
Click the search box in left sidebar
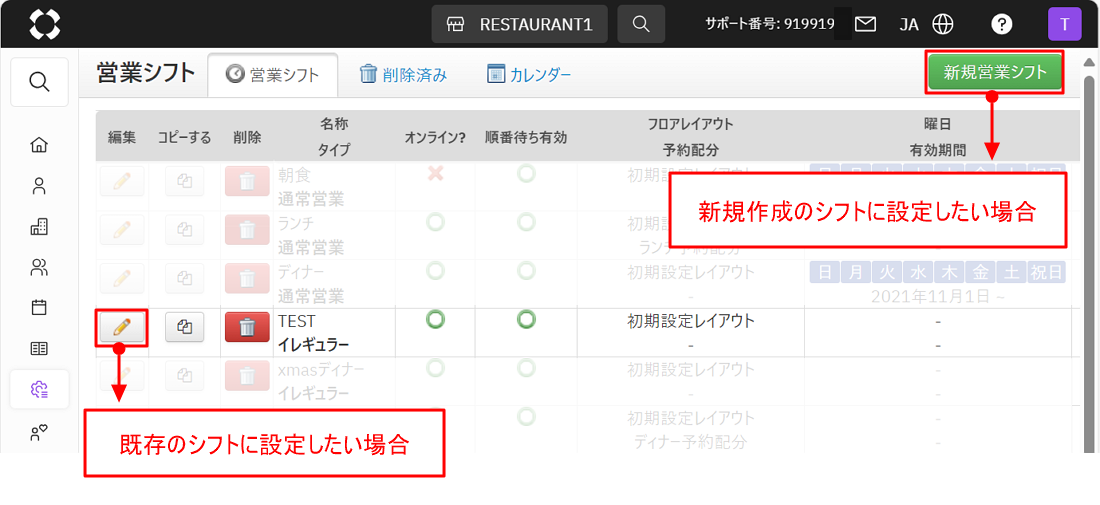click(40, 82)
